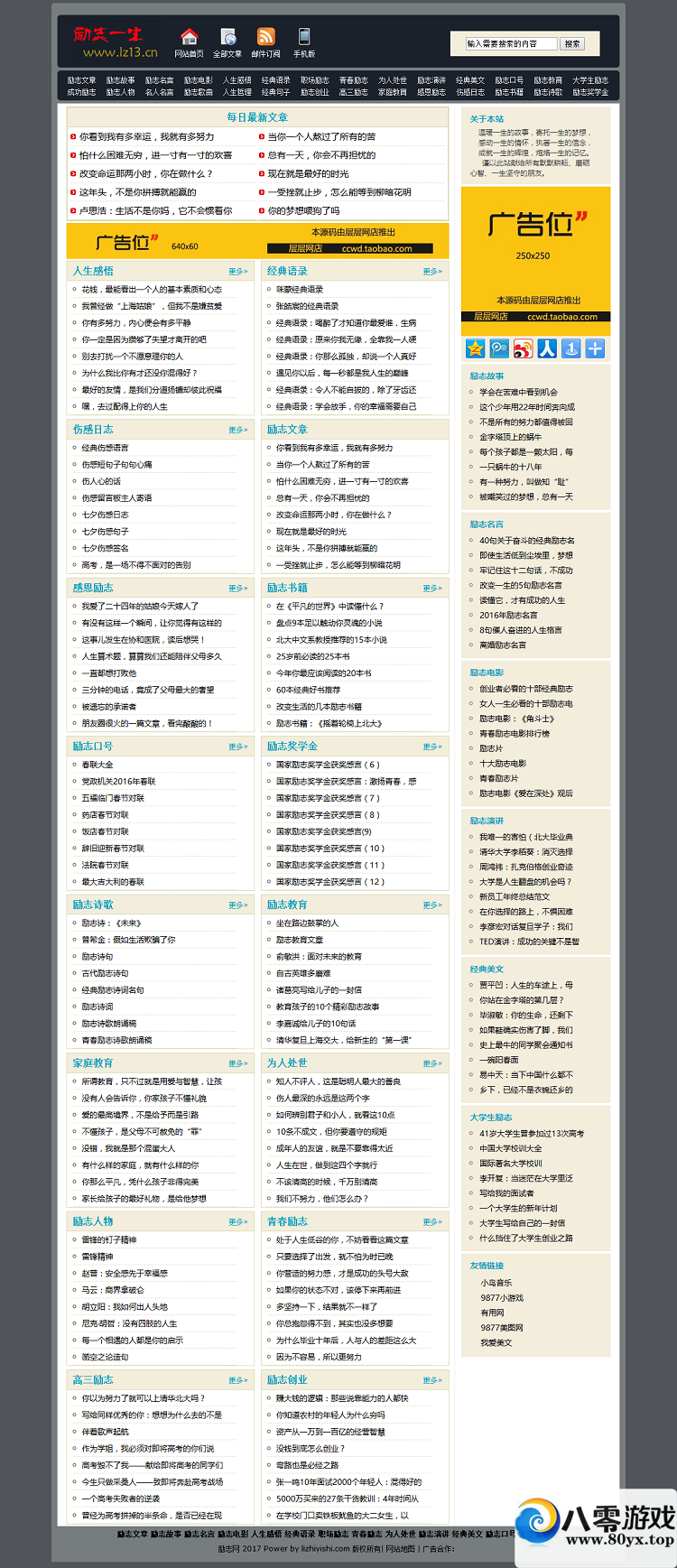The width and height of the screenshot is (677, 1568).
Task: Open the 励志创业 section heading
Action: pos(287,1380)
